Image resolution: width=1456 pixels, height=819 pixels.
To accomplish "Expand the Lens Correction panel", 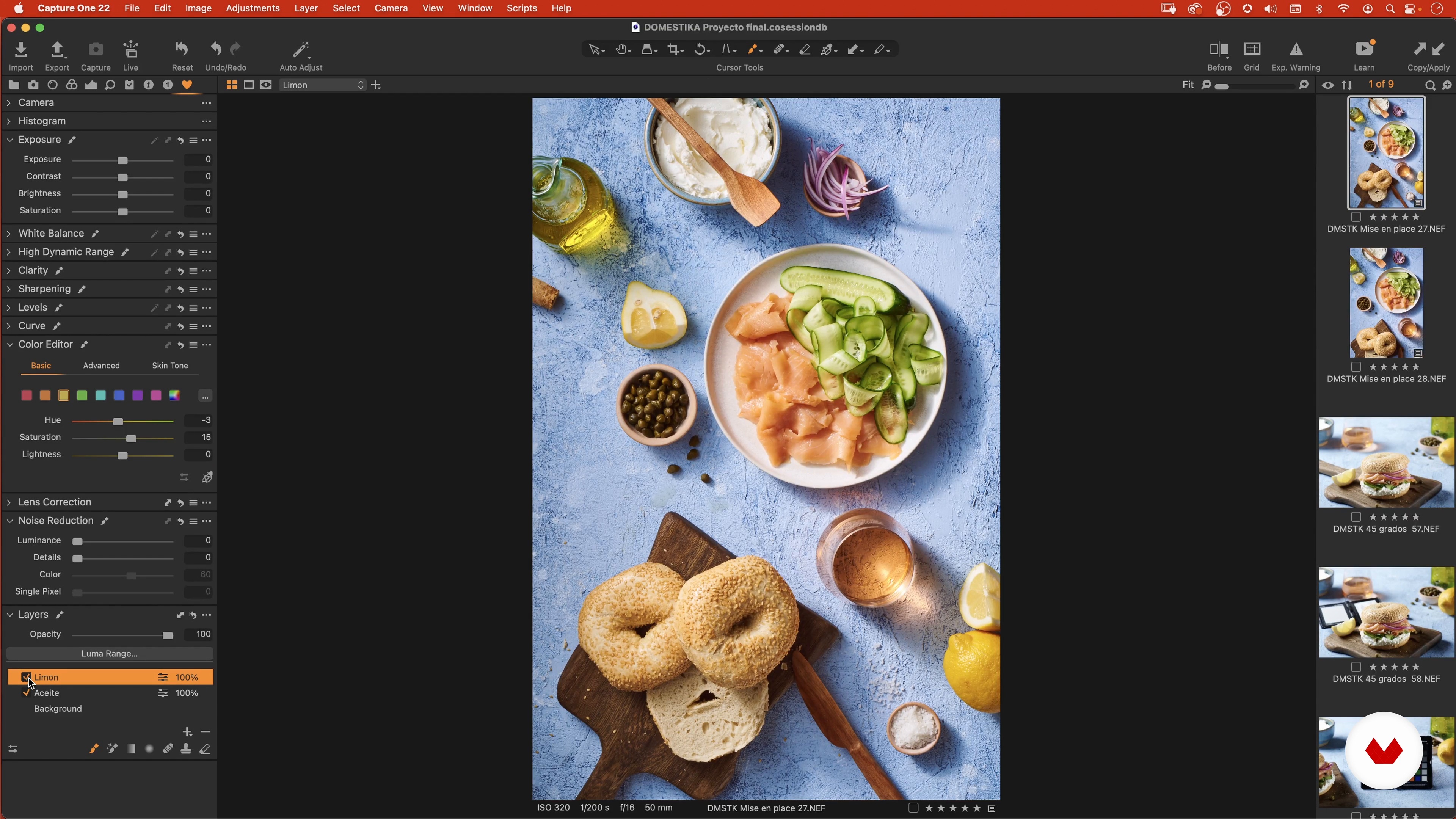I will pyautogui.click(x=8, y=502).
